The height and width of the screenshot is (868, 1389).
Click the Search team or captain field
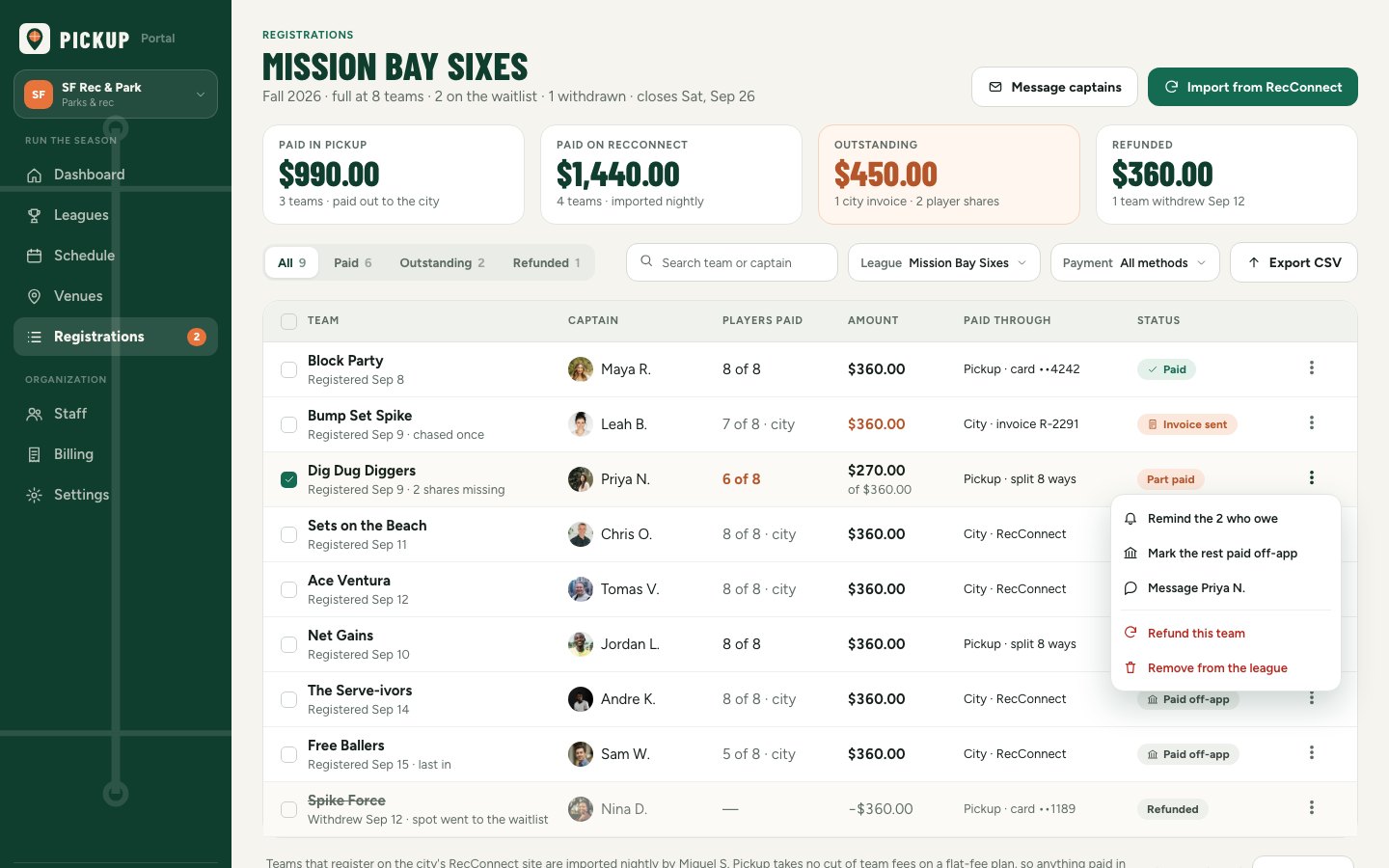732,262
